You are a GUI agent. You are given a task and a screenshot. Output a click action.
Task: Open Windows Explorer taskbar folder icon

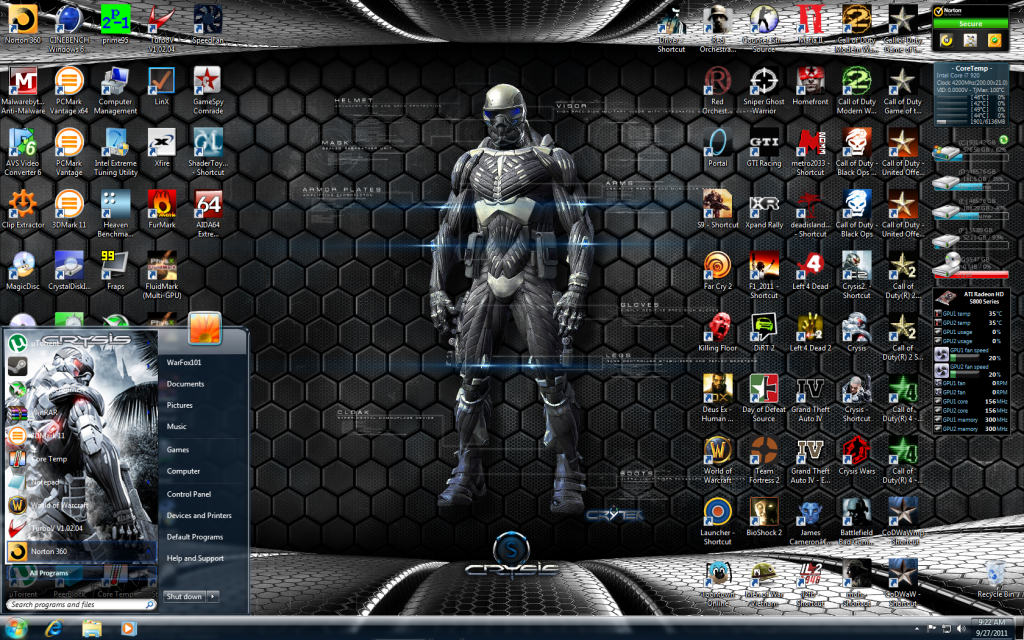tap(91, 628)
